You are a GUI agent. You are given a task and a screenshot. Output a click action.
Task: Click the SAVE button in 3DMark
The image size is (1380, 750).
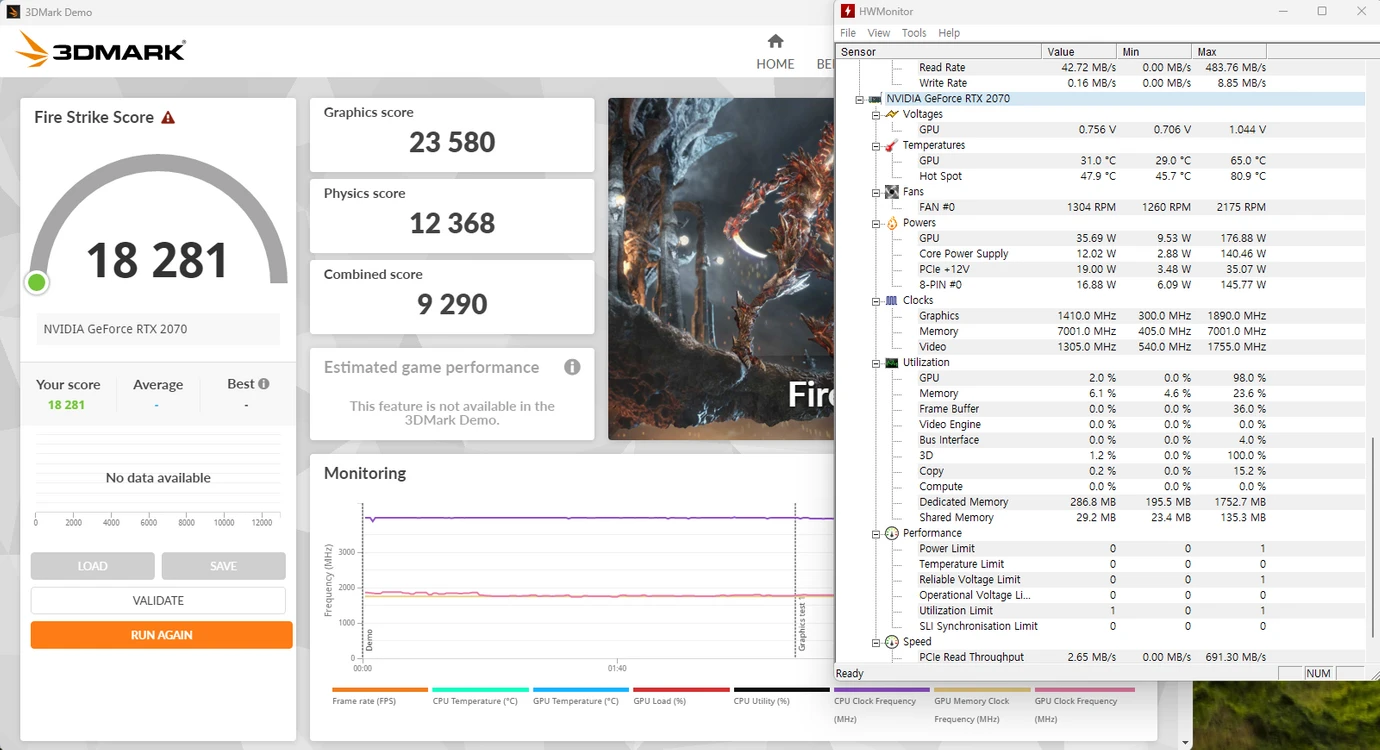point(224,566)
